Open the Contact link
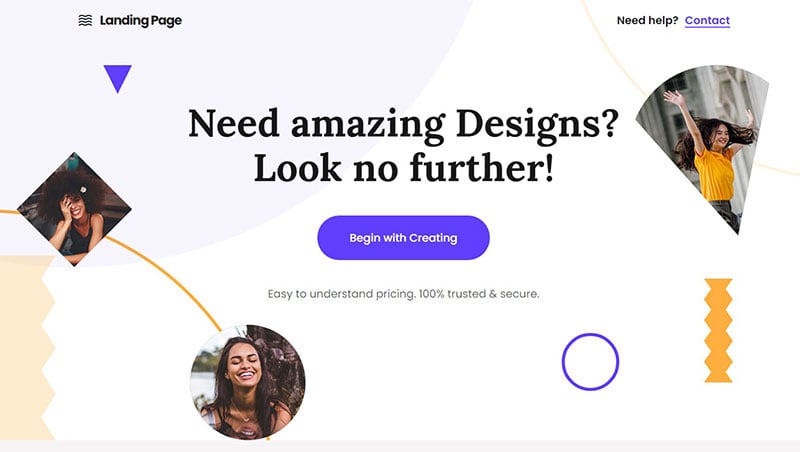Image resolution: width=800 pixels, height=452 pixels. click(x=707, y=20)
